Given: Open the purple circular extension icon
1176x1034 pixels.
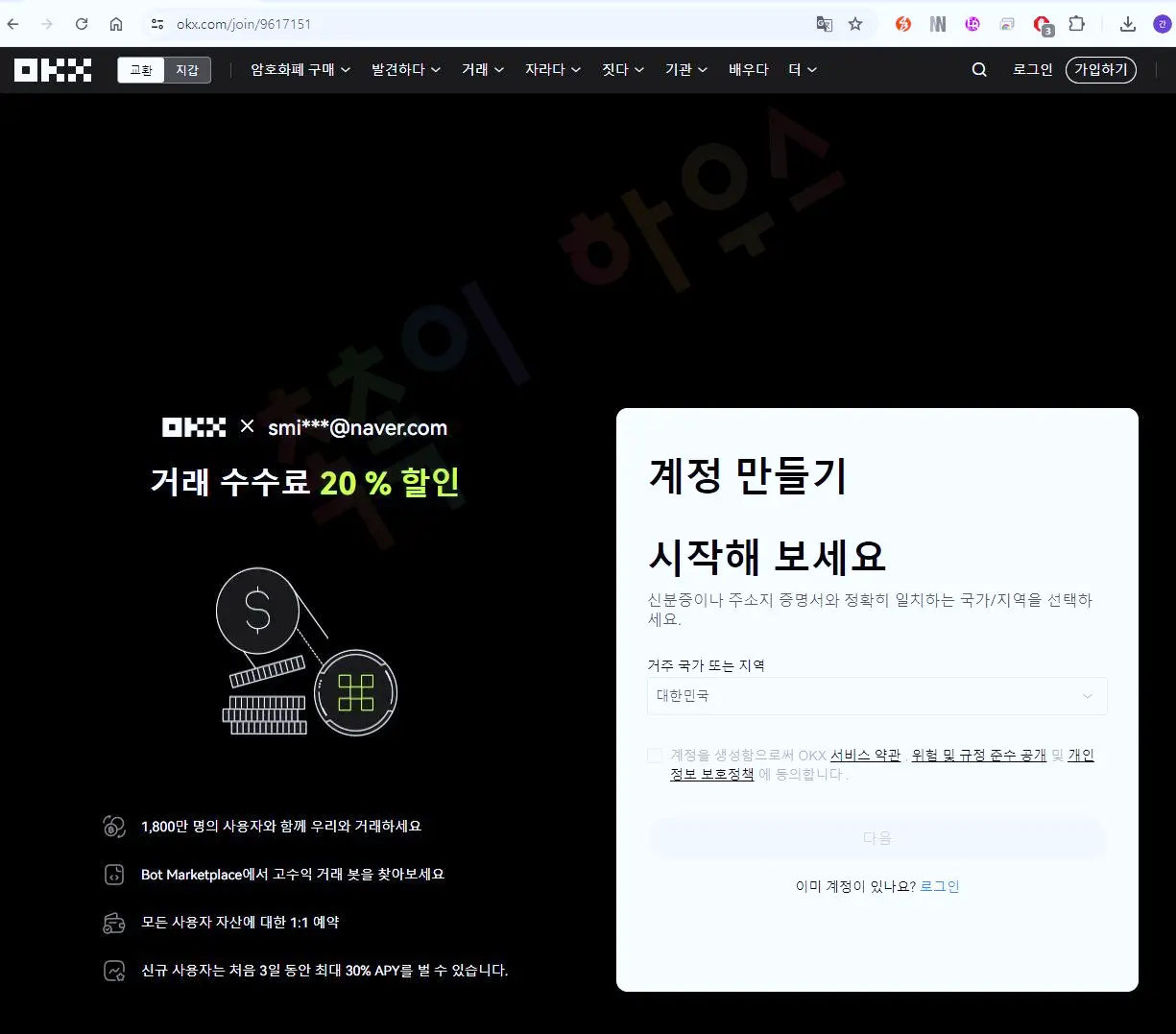Looking at the screenshot, I should [972, 24].
